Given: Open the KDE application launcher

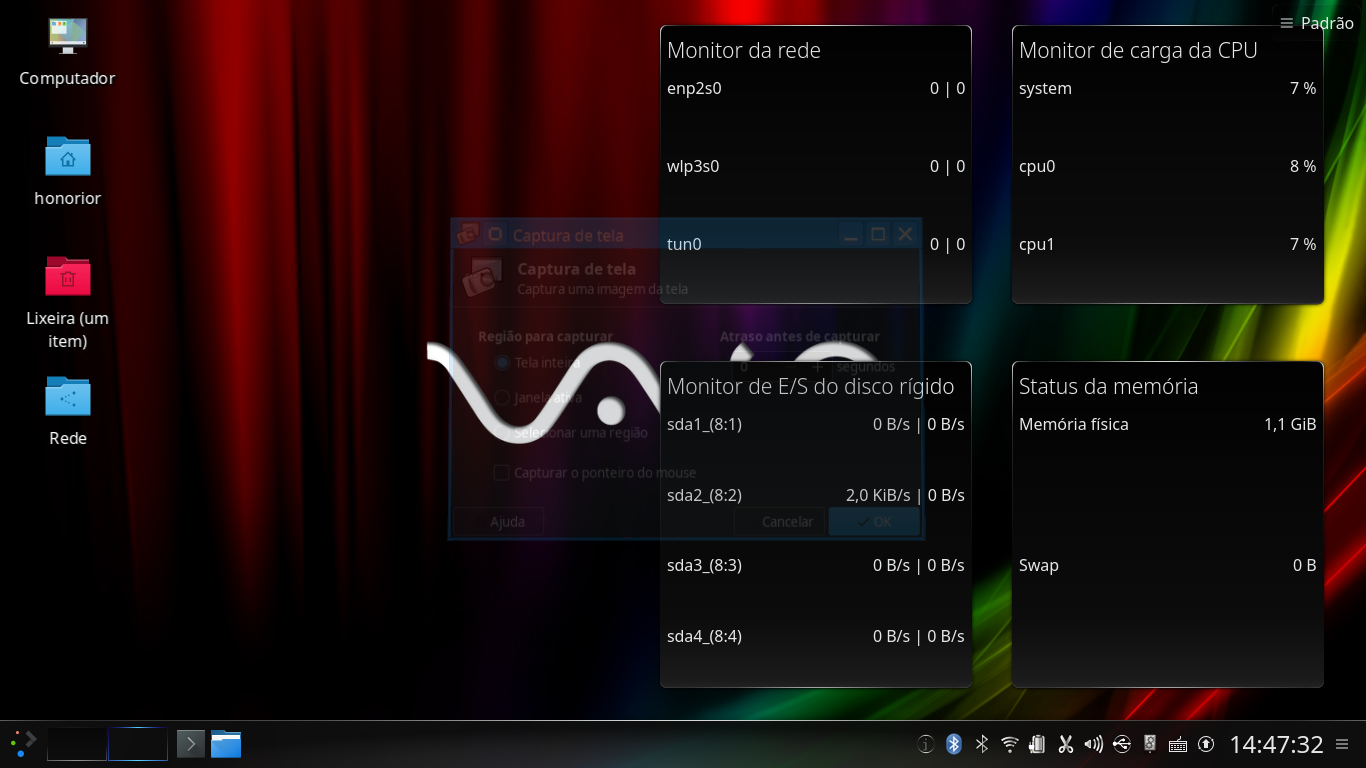Looking at the screenshot, I should (x=23, y=744).
